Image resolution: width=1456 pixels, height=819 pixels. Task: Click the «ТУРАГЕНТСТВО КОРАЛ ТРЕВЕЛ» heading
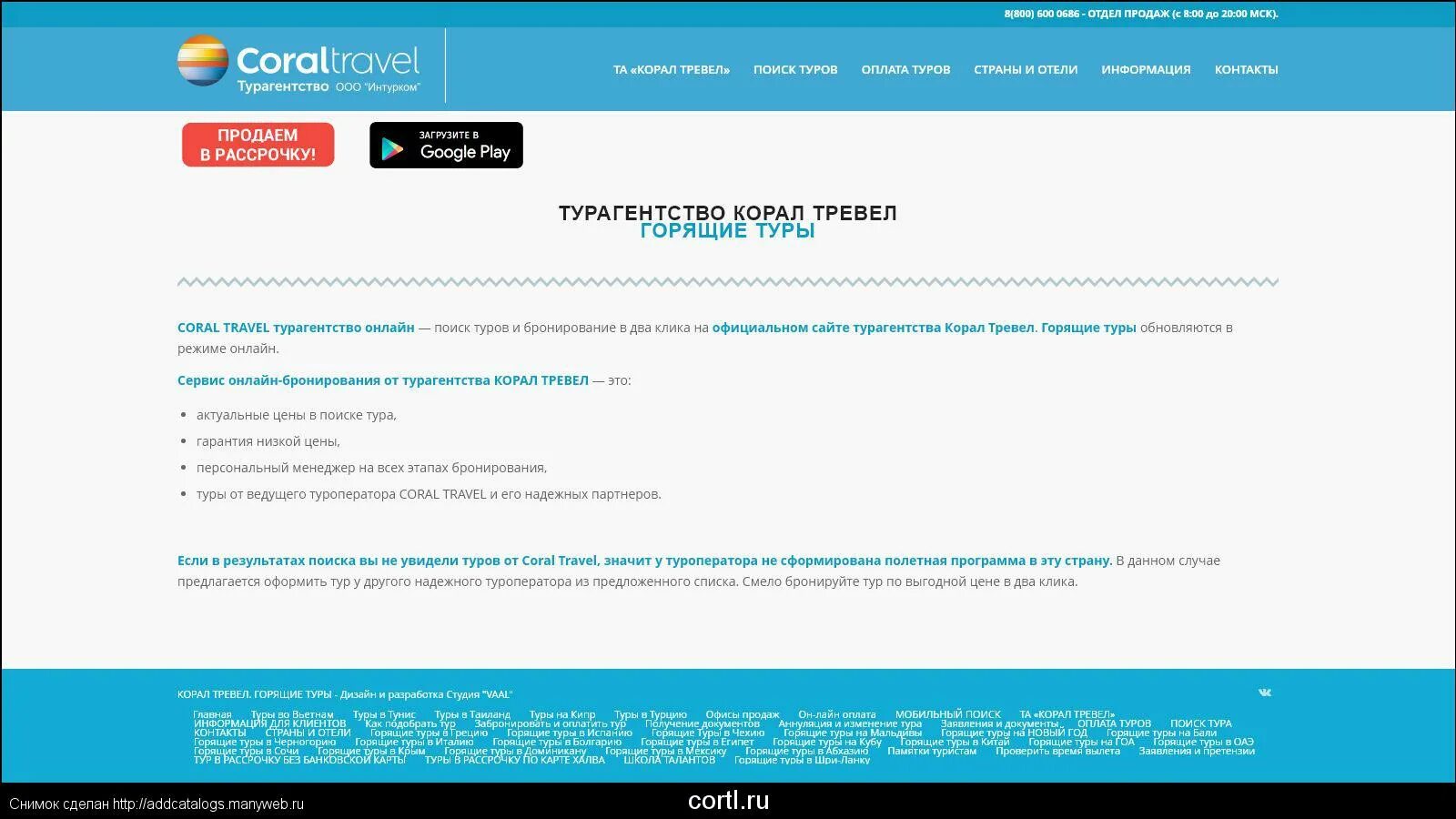pos(728,213)
